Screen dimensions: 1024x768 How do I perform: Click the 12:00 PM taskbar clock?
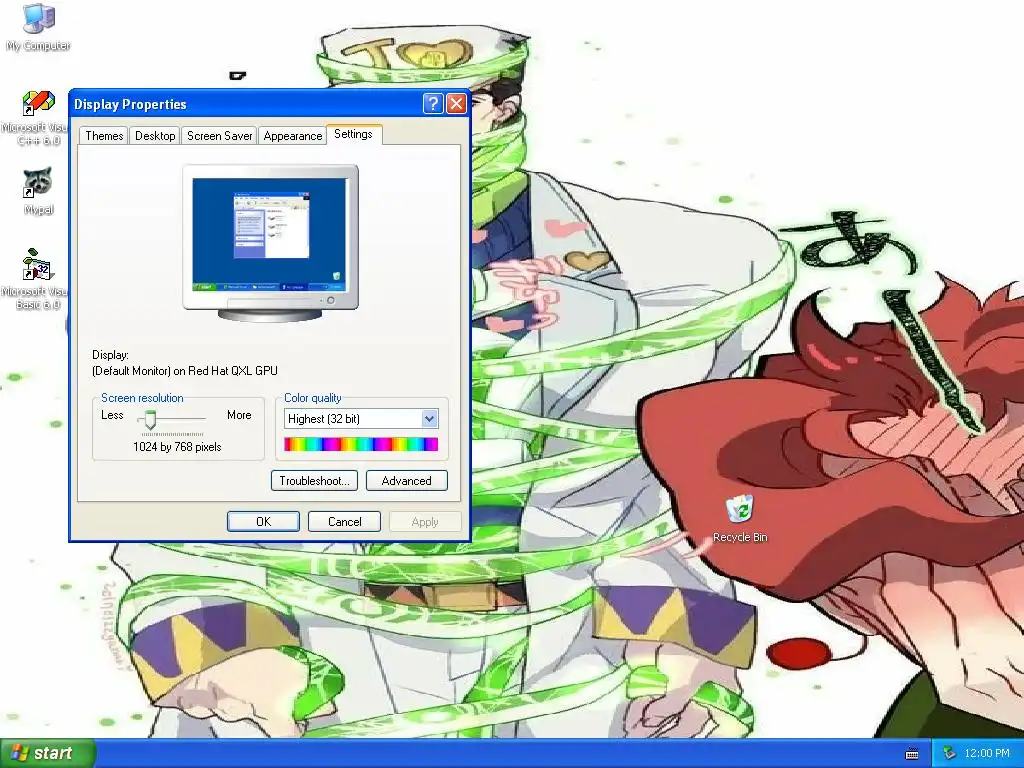986,754
